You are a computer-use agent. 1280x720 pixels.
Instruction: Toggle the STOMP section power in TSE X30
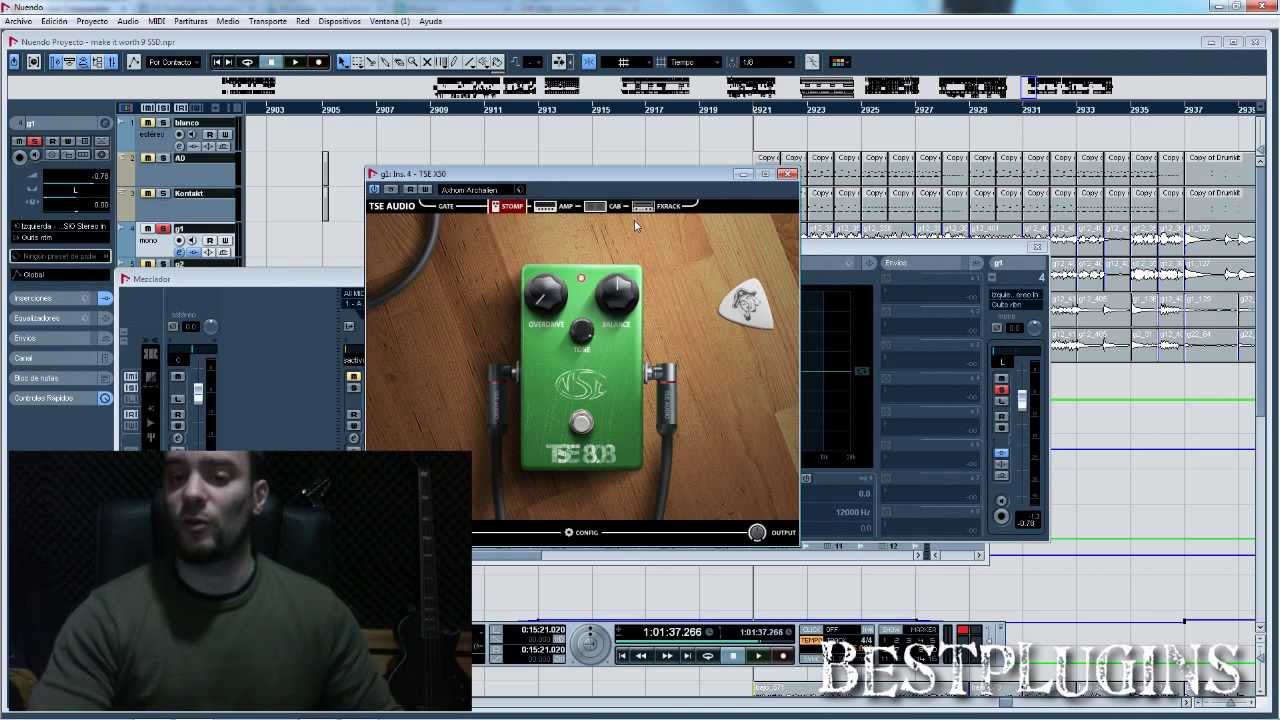click(x=508, y=206)
